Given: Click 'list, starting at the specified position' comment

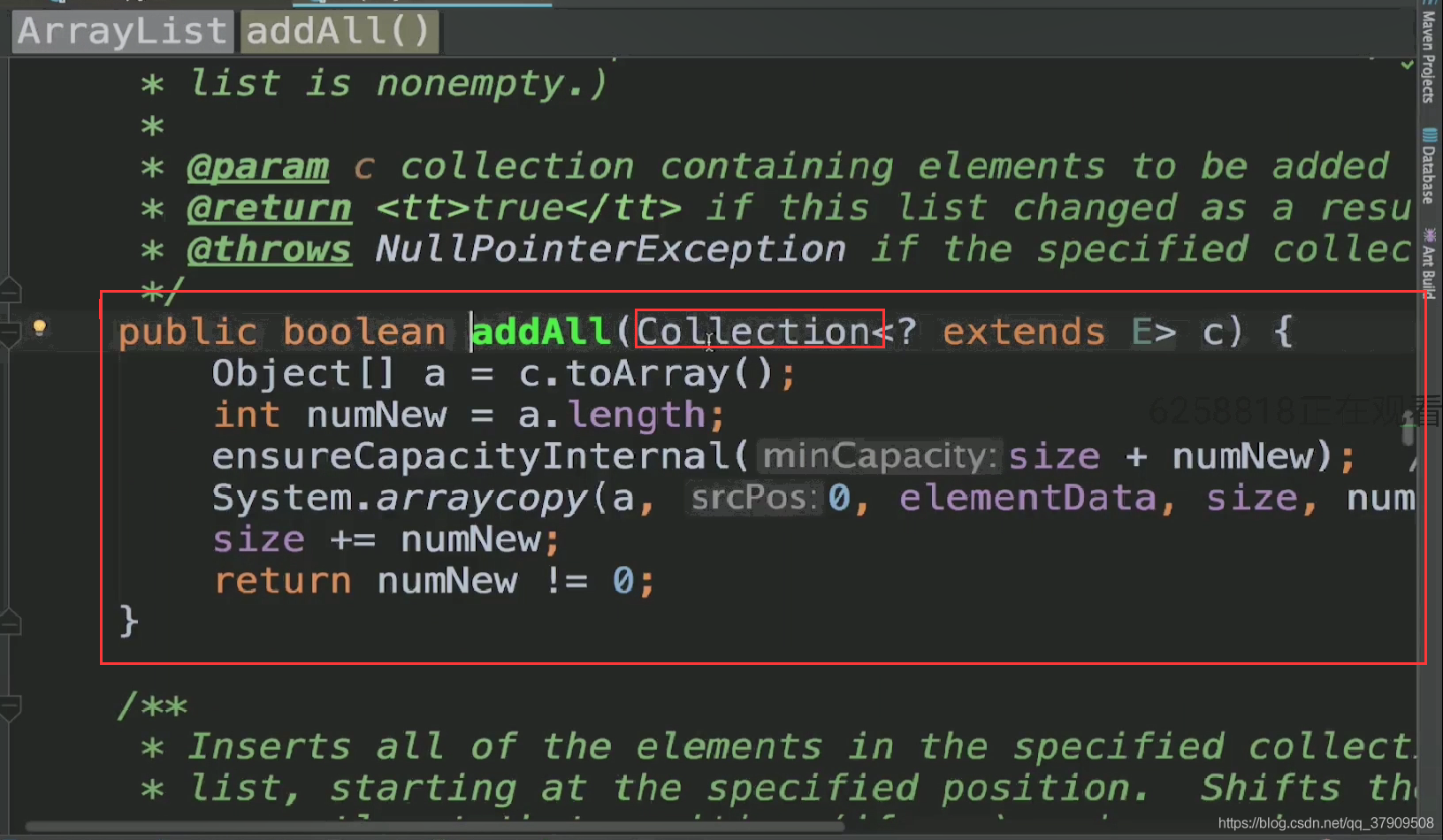Looking at the screenshot, I should (669, 789).
